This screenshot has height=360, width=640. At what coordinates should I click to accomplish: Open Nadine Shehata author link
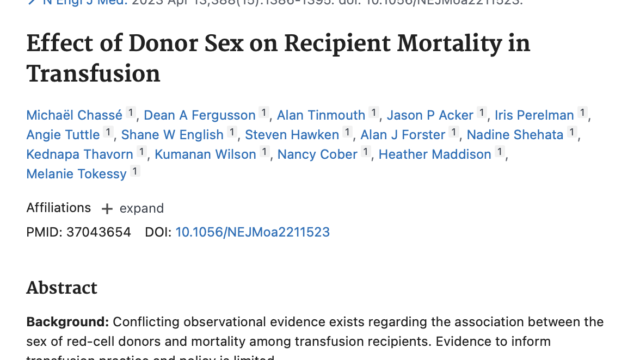coord(515,135)
